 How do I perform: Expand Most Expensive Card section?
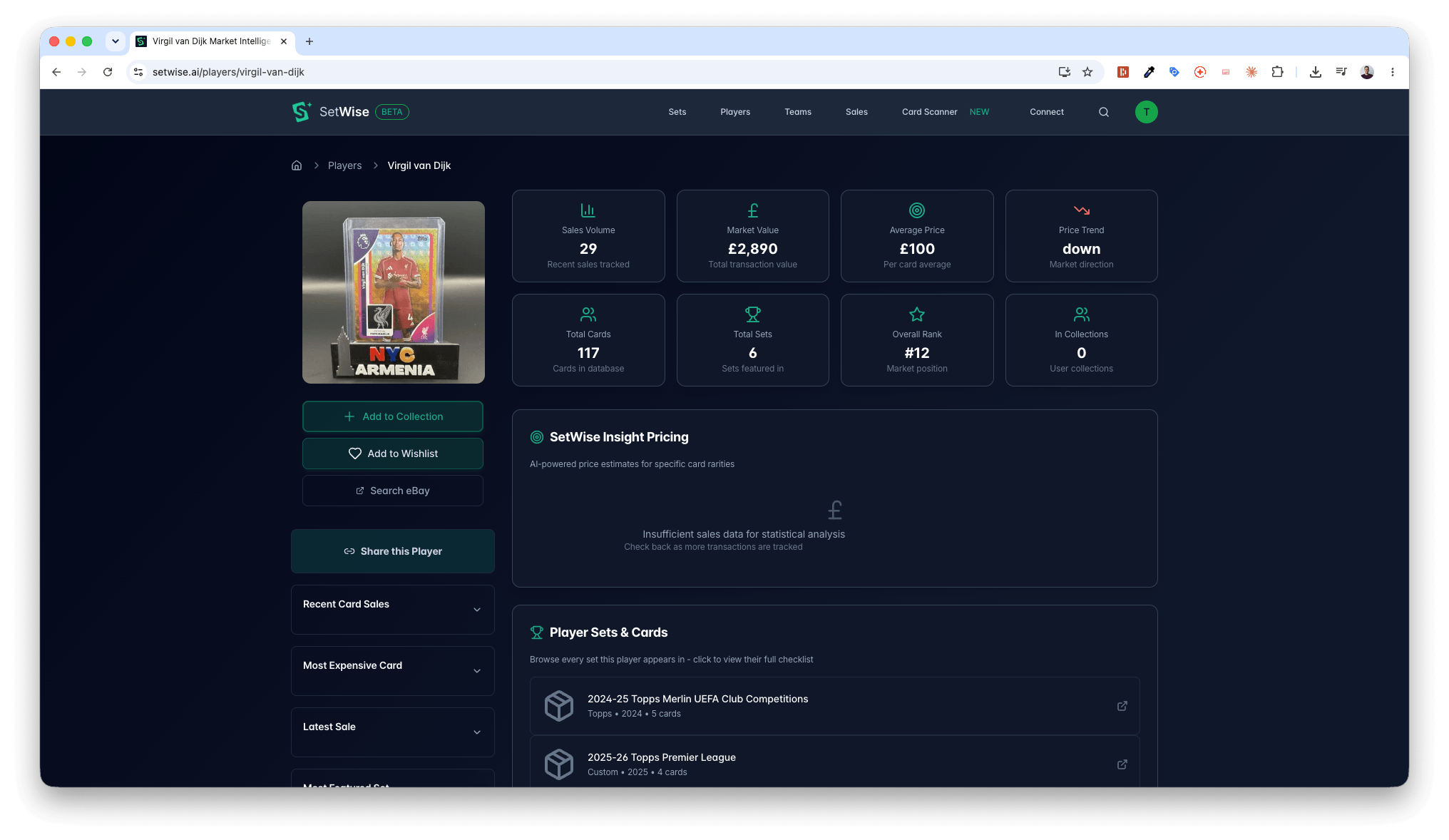393,671
